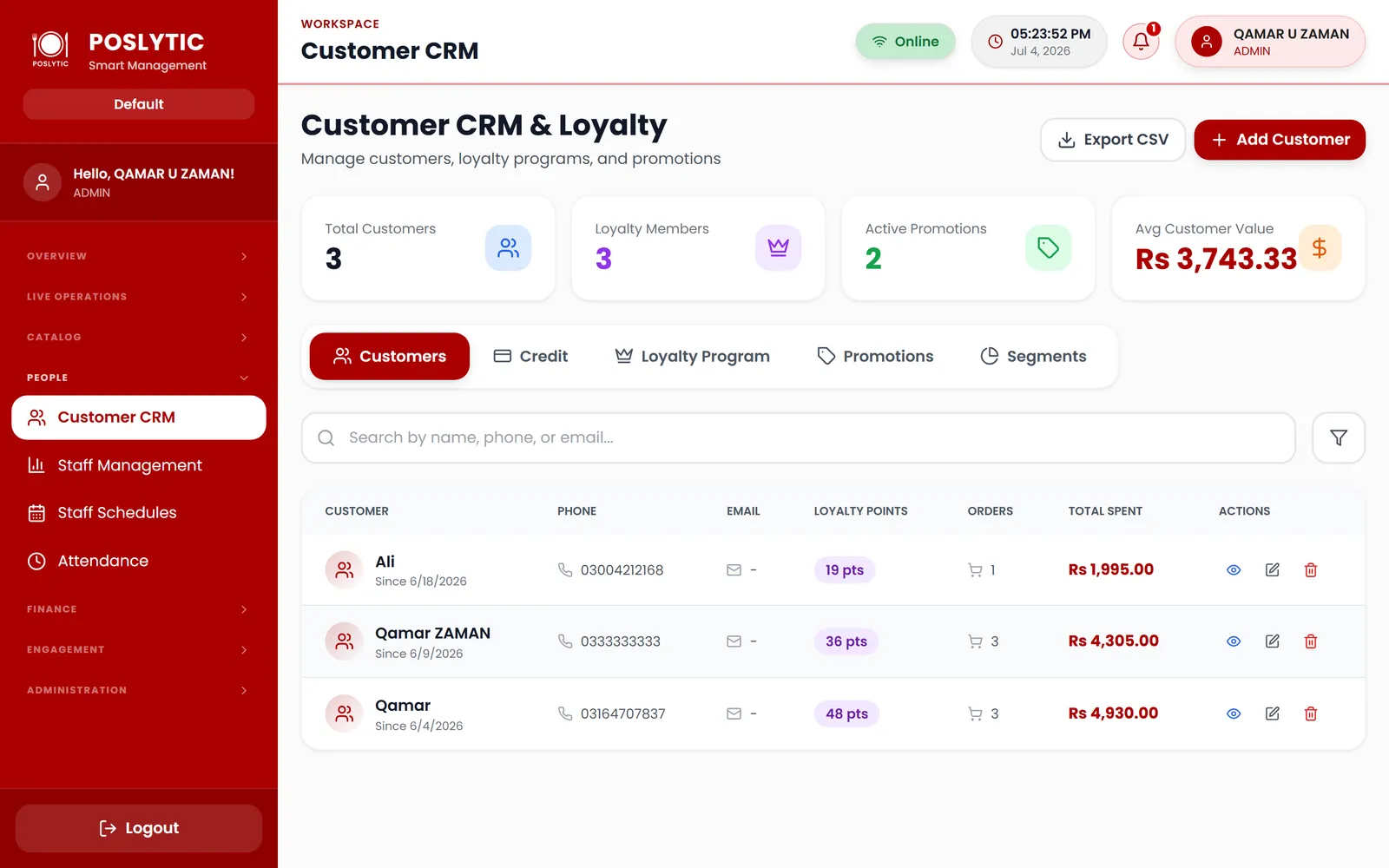Image resolution: width=1389 pixels, height=868 pixels.
Task: Click the cart icon in Qamar ZAMAN's row
Action: 975,641
